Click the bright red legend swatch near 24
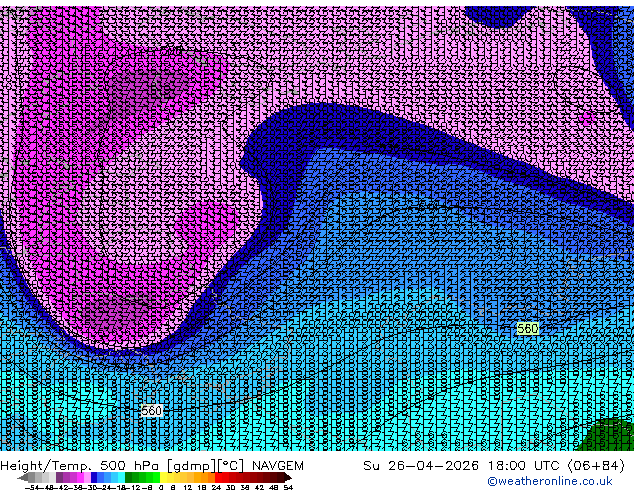634x490 pixels. tap(218, 477)
